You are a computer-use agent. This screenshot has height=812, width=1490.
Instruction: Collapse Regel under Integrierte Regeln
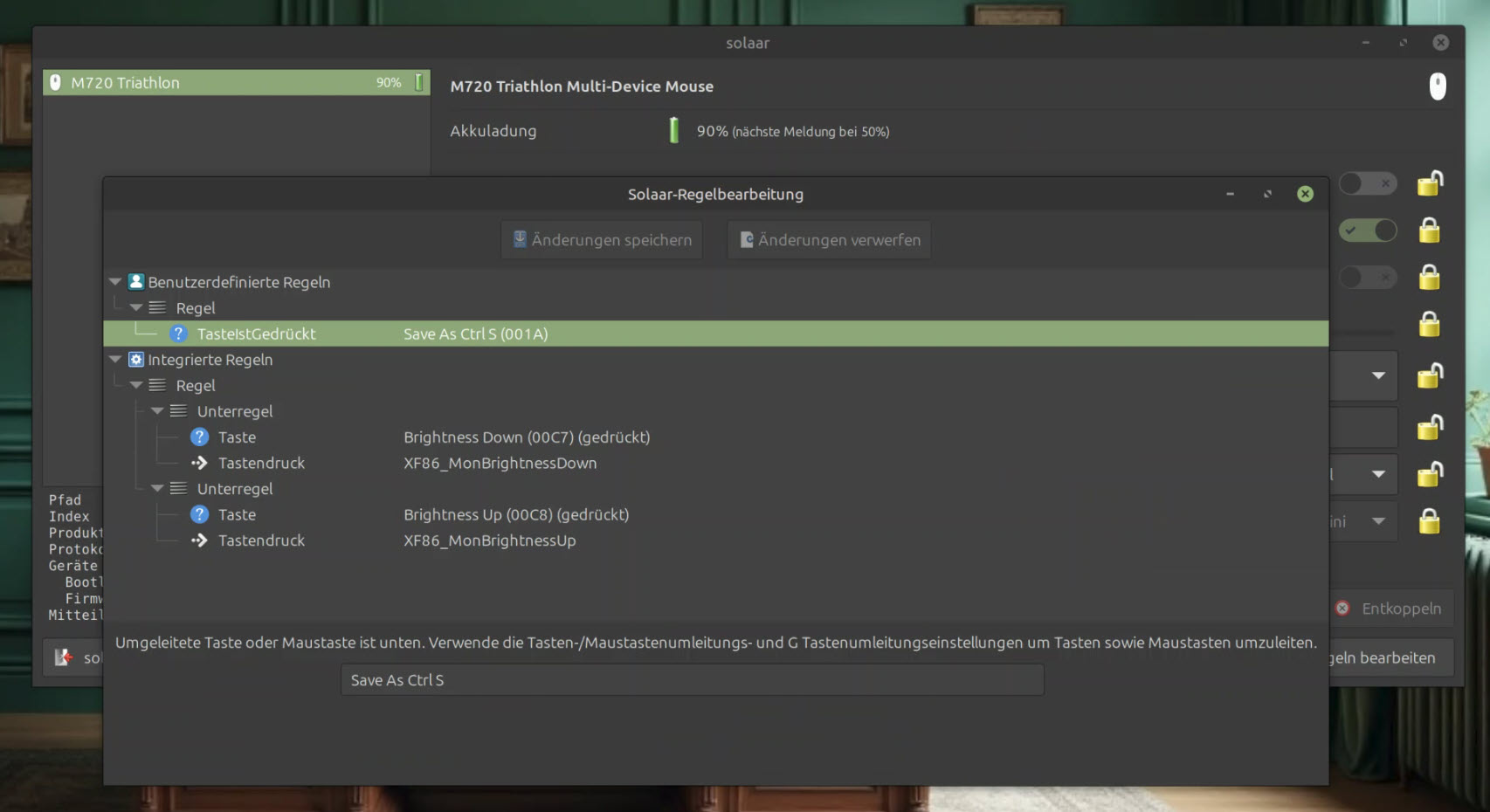[136, 385]
